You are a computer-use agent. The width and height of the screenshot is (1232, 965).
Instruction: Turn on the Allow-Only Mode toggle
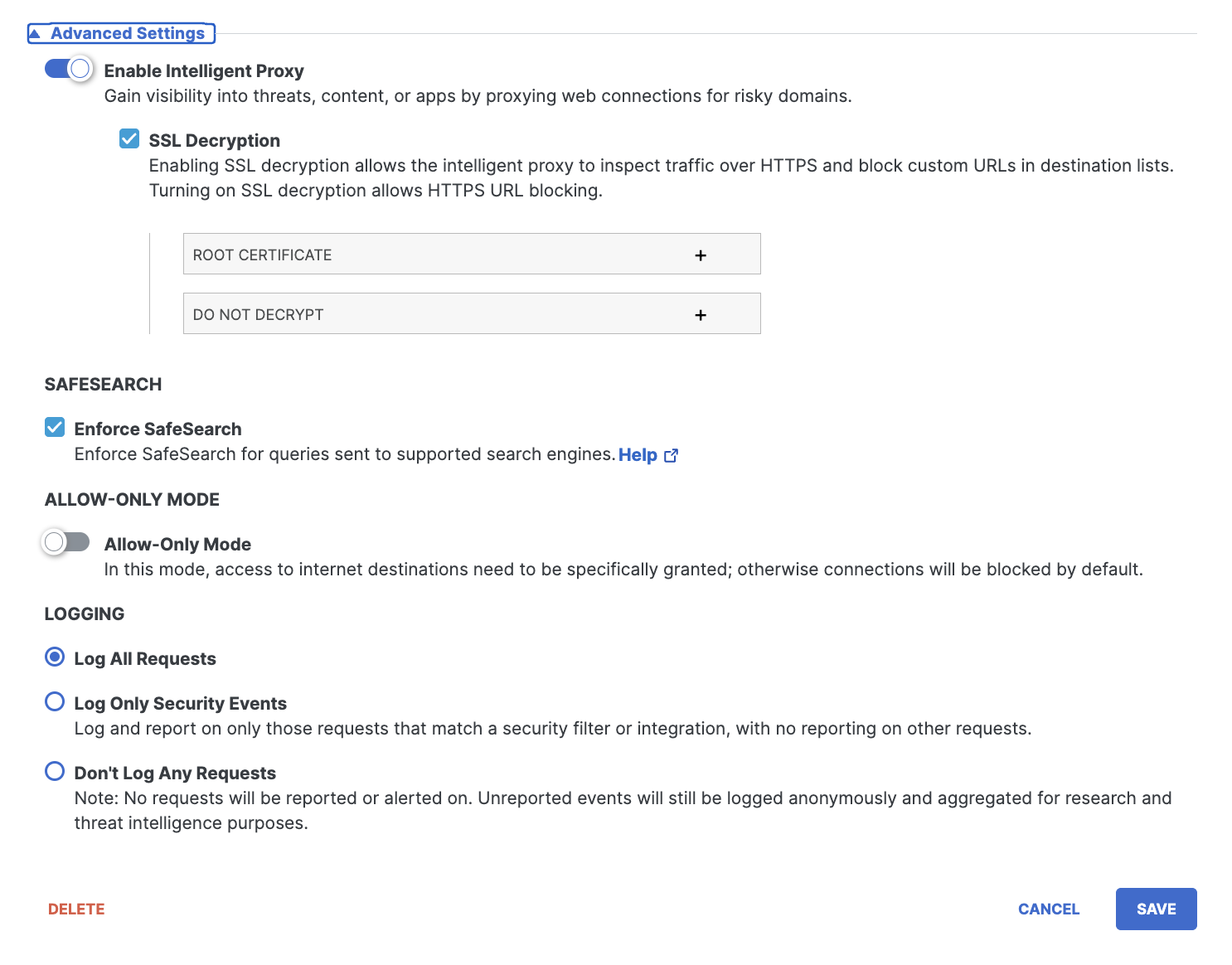(x=66, y=542)
